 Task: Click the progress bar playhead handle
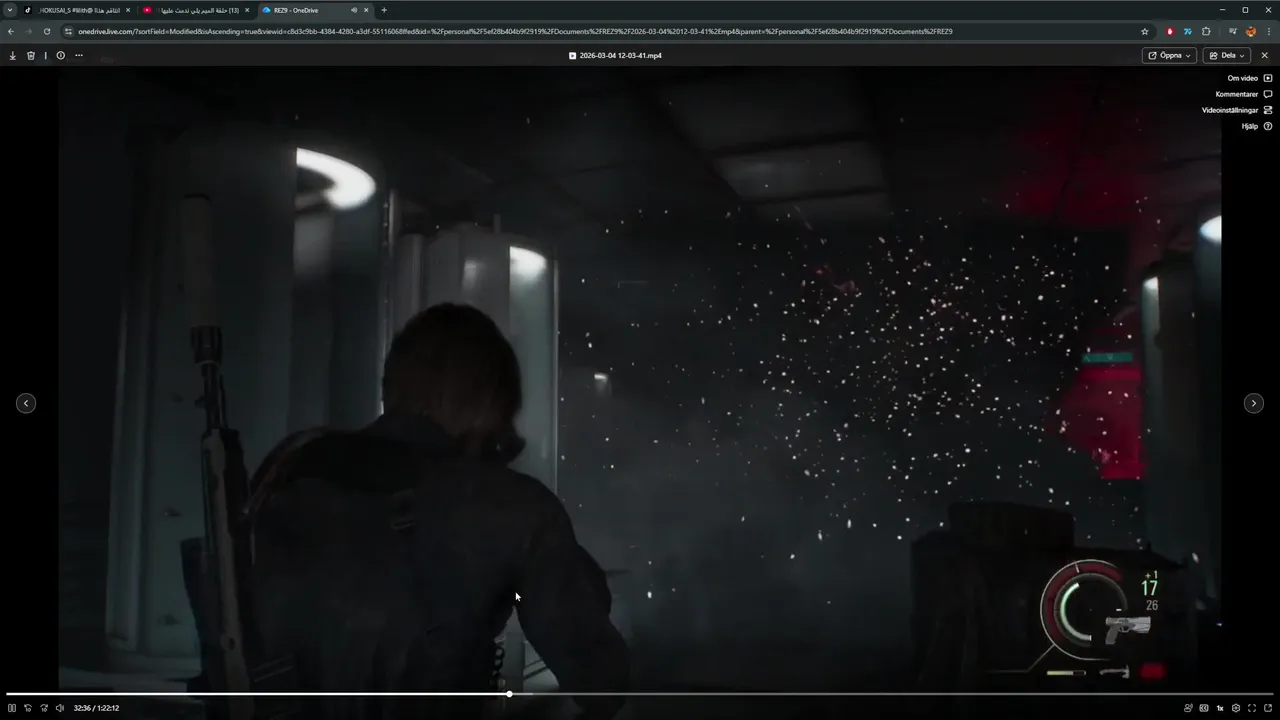(509, 694)
